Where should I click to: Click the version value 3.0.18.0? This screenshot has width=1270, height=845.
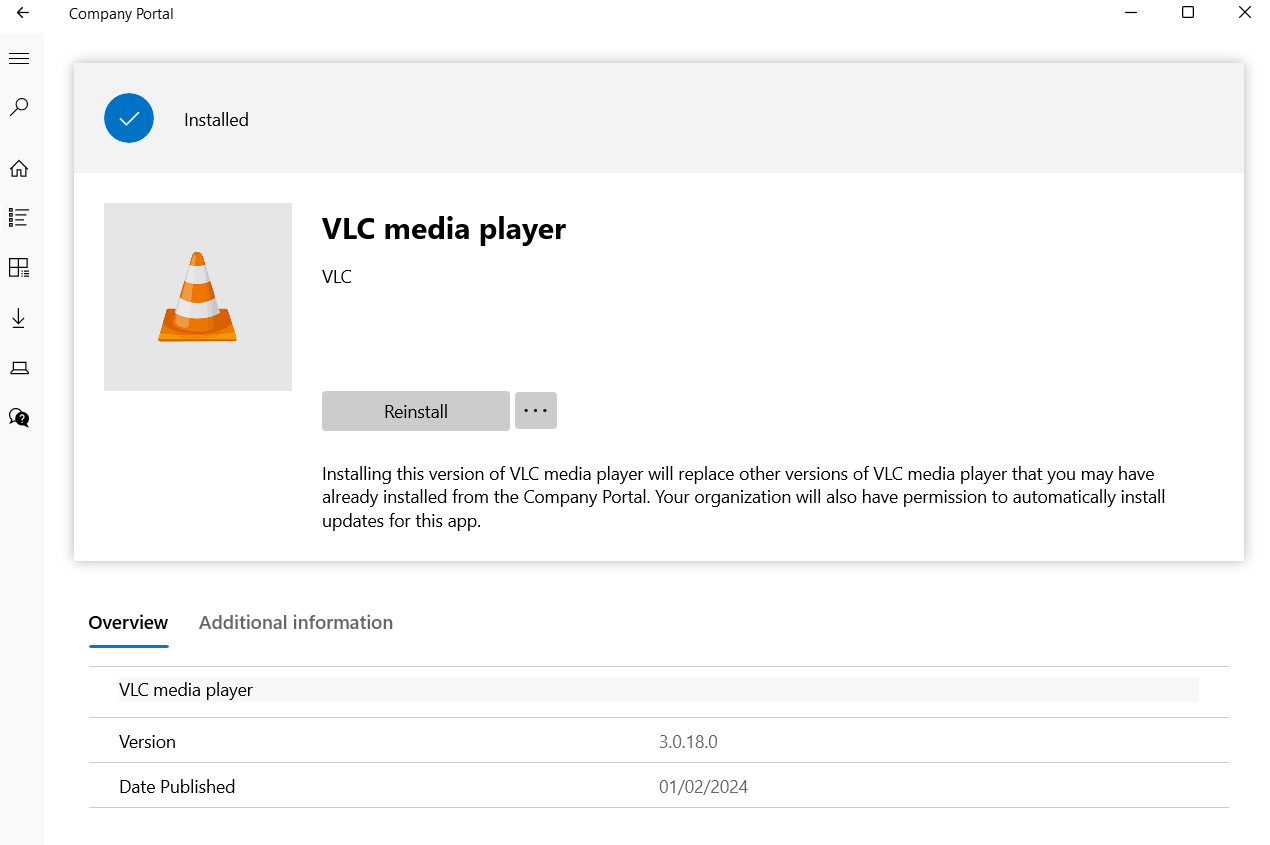[688, 742]
